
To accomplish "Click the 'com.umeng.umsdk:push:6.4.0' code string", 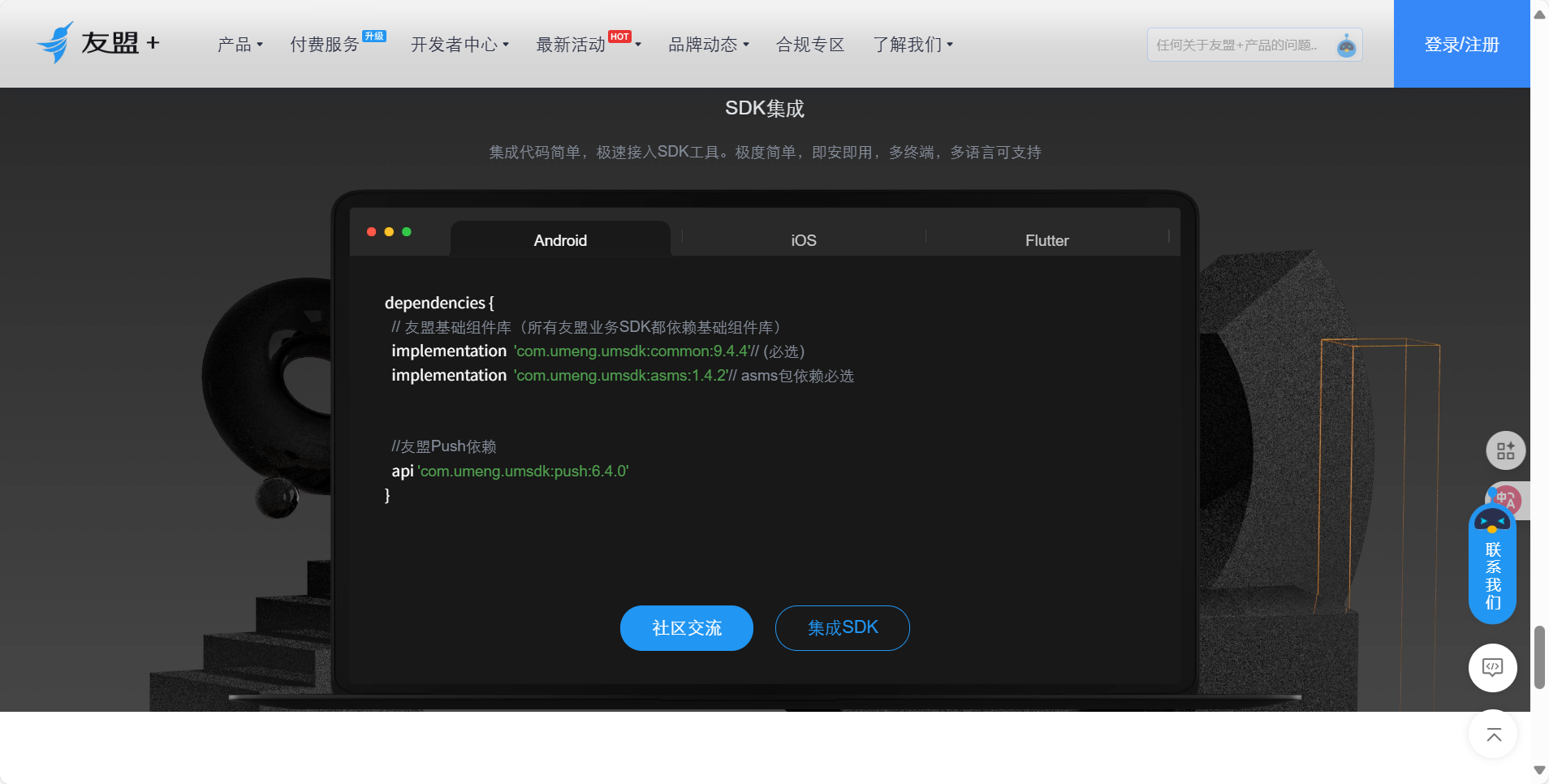I will [524, 472].
